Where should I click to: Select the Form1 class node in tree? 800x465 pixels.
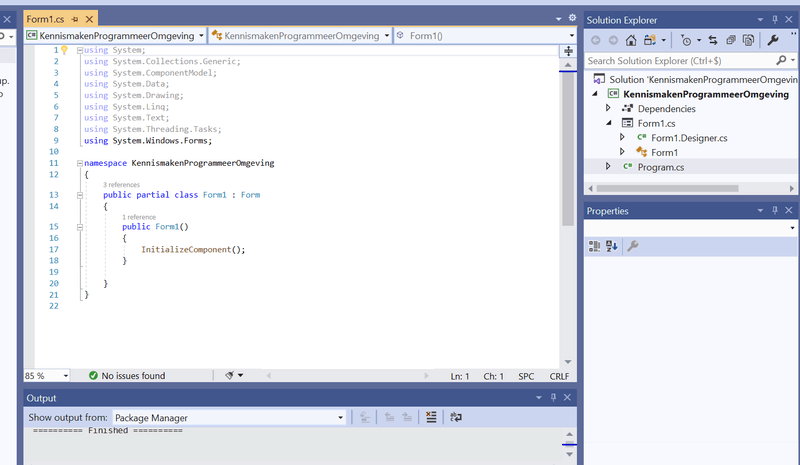664,152
